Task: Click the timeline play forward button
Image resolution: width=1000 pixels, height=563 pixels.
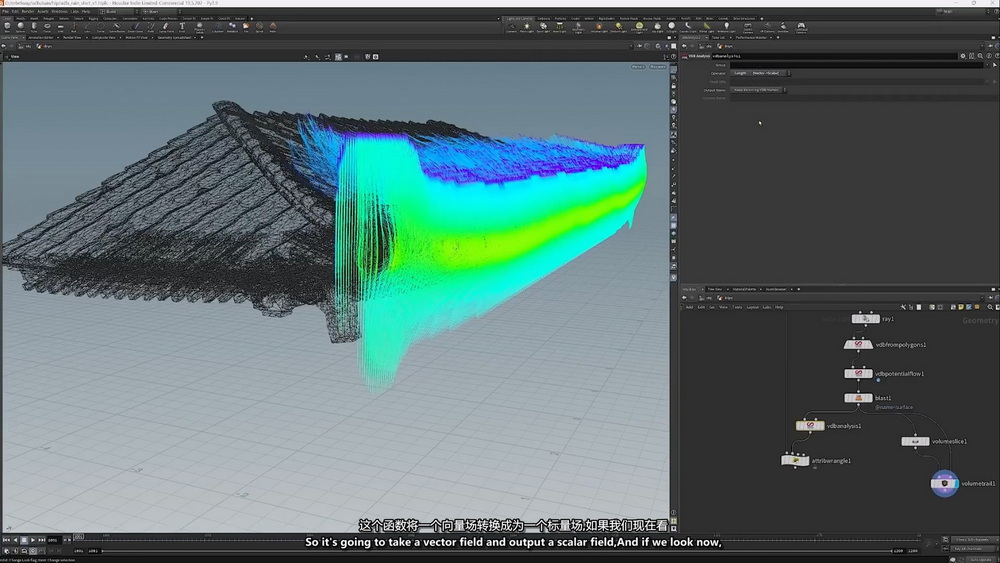Action: tap(33, 540)
